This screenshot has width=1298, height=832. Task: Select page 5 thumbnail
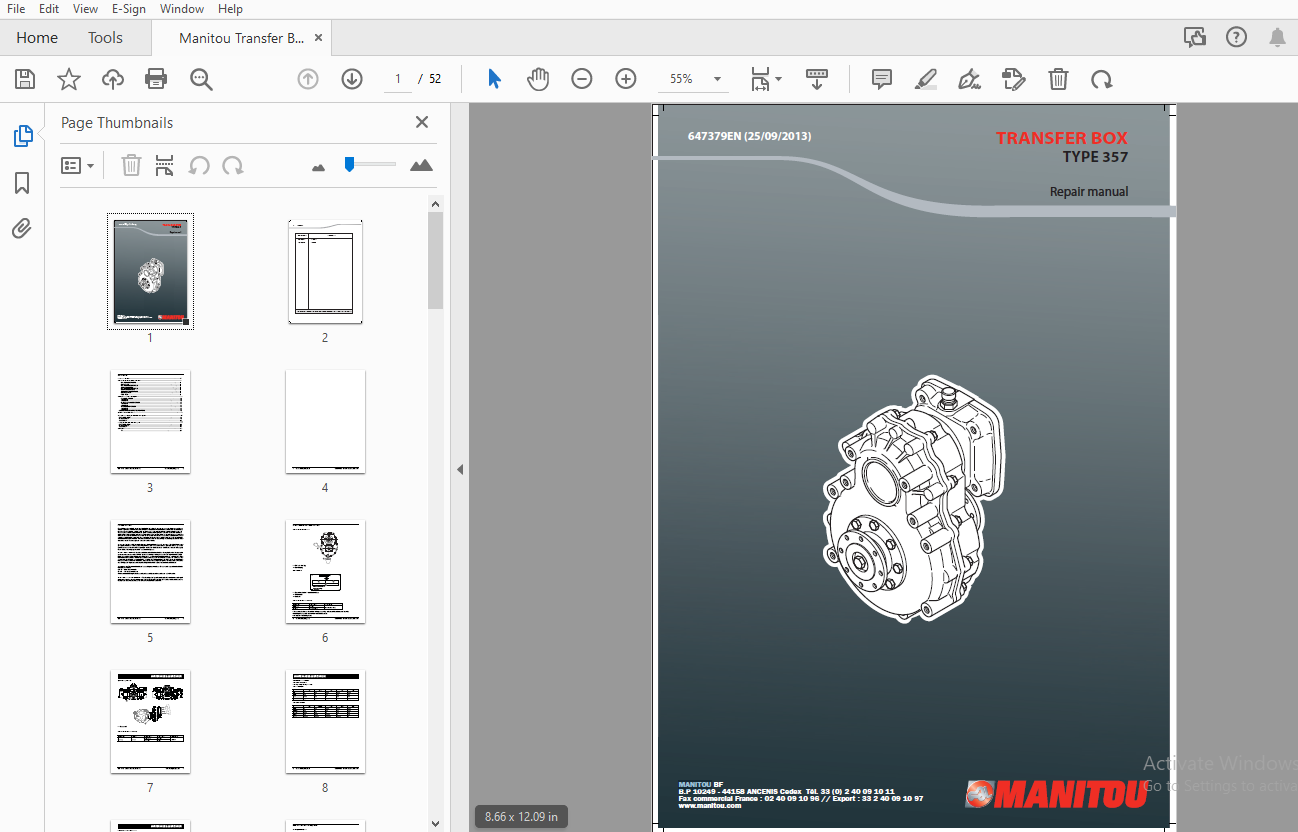pyautogui.click(x=150, y=571)
